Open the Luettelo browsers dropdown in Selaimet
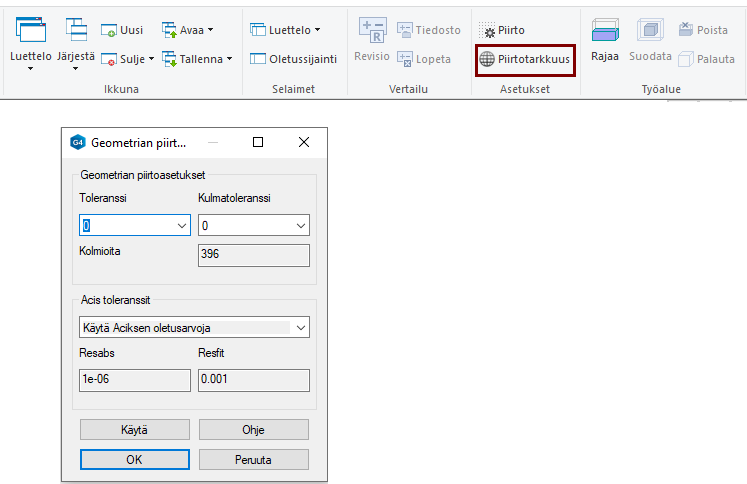747x484 pixels. 318,31
